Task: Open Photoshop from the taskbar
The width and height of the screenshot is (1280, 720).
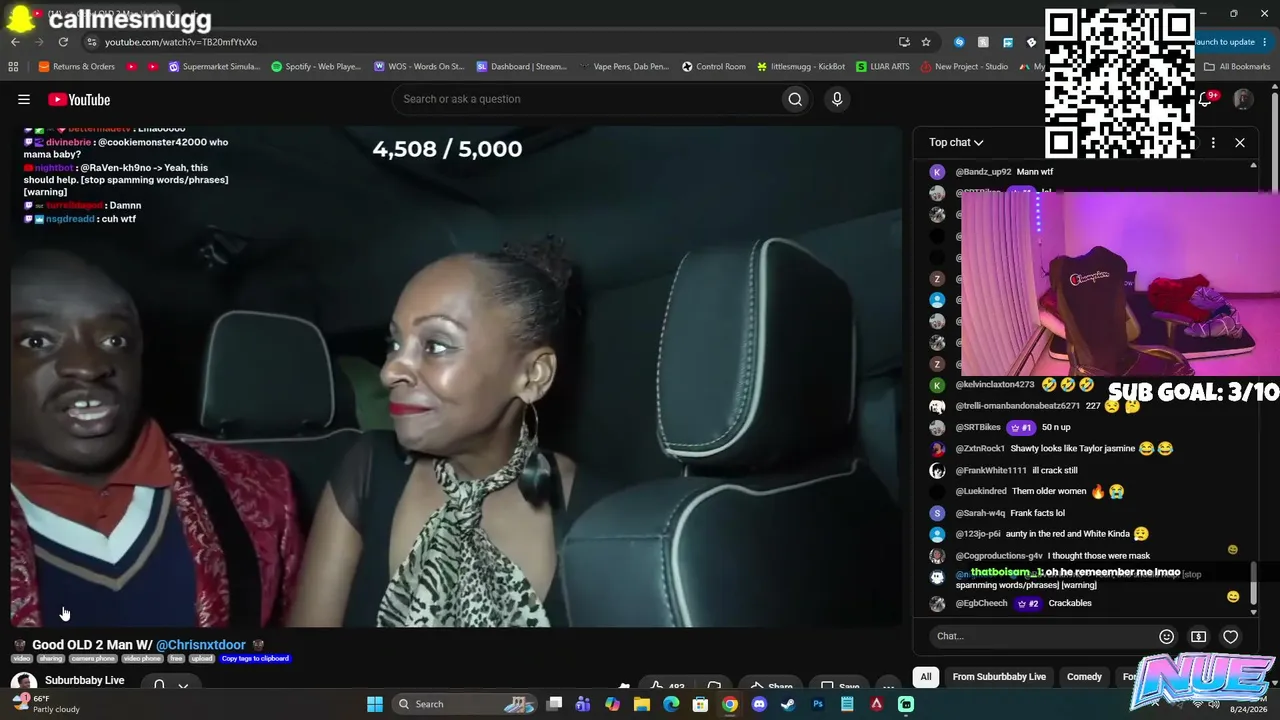Action: (x=818, y=704)
